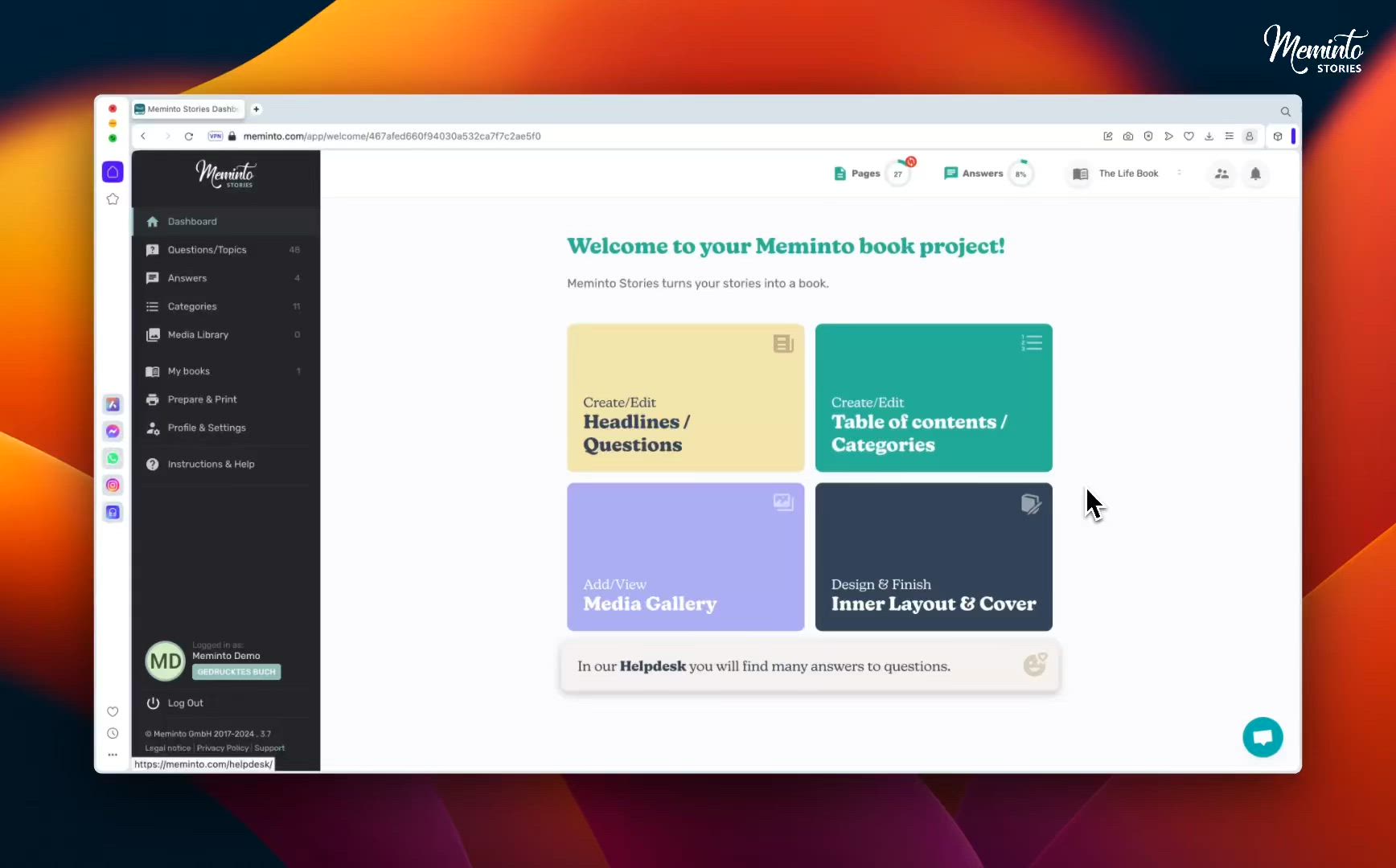The image size is (1396, 868).
Task: Go back with the browser back arrow
Action: pos(143,136)
